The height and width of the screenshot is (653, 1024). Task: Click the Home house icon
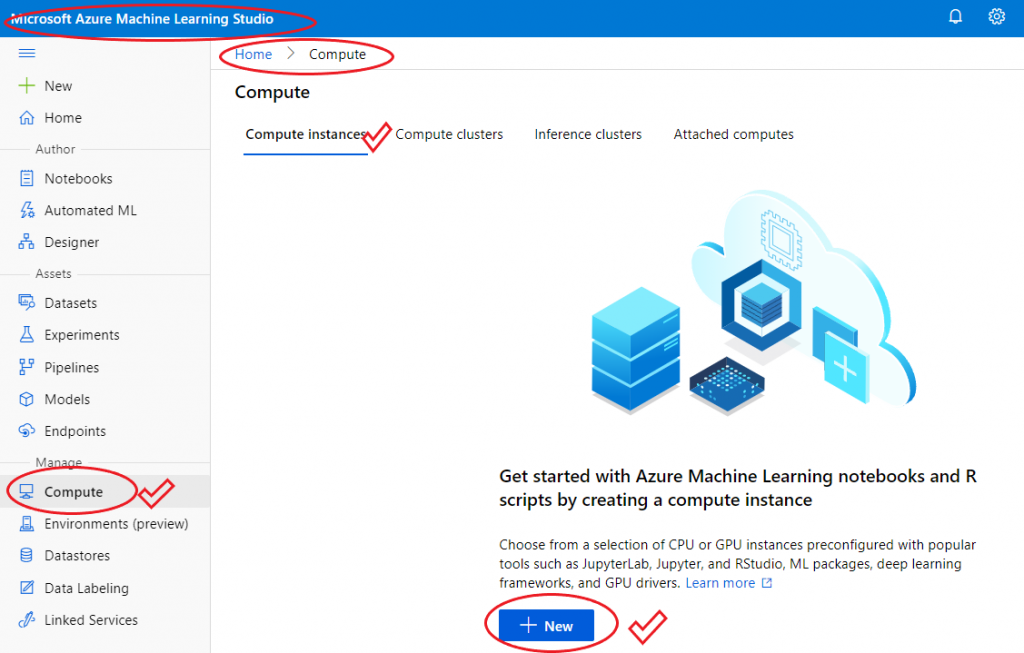pos(27,118)
